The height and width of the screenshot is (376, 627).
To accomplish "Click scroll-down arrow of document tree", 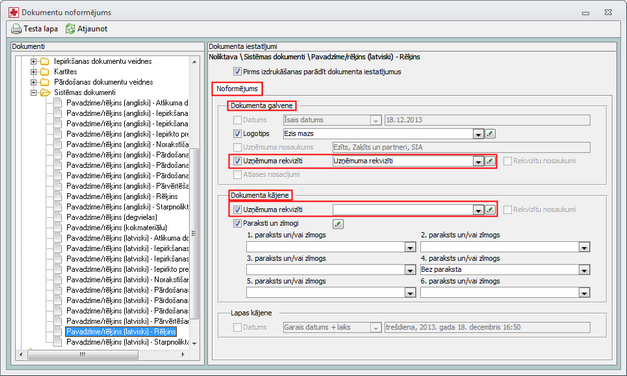I will coord(194,343).
